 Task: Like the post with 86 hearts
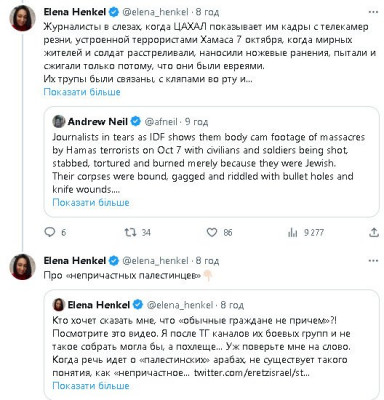point(212,232)
